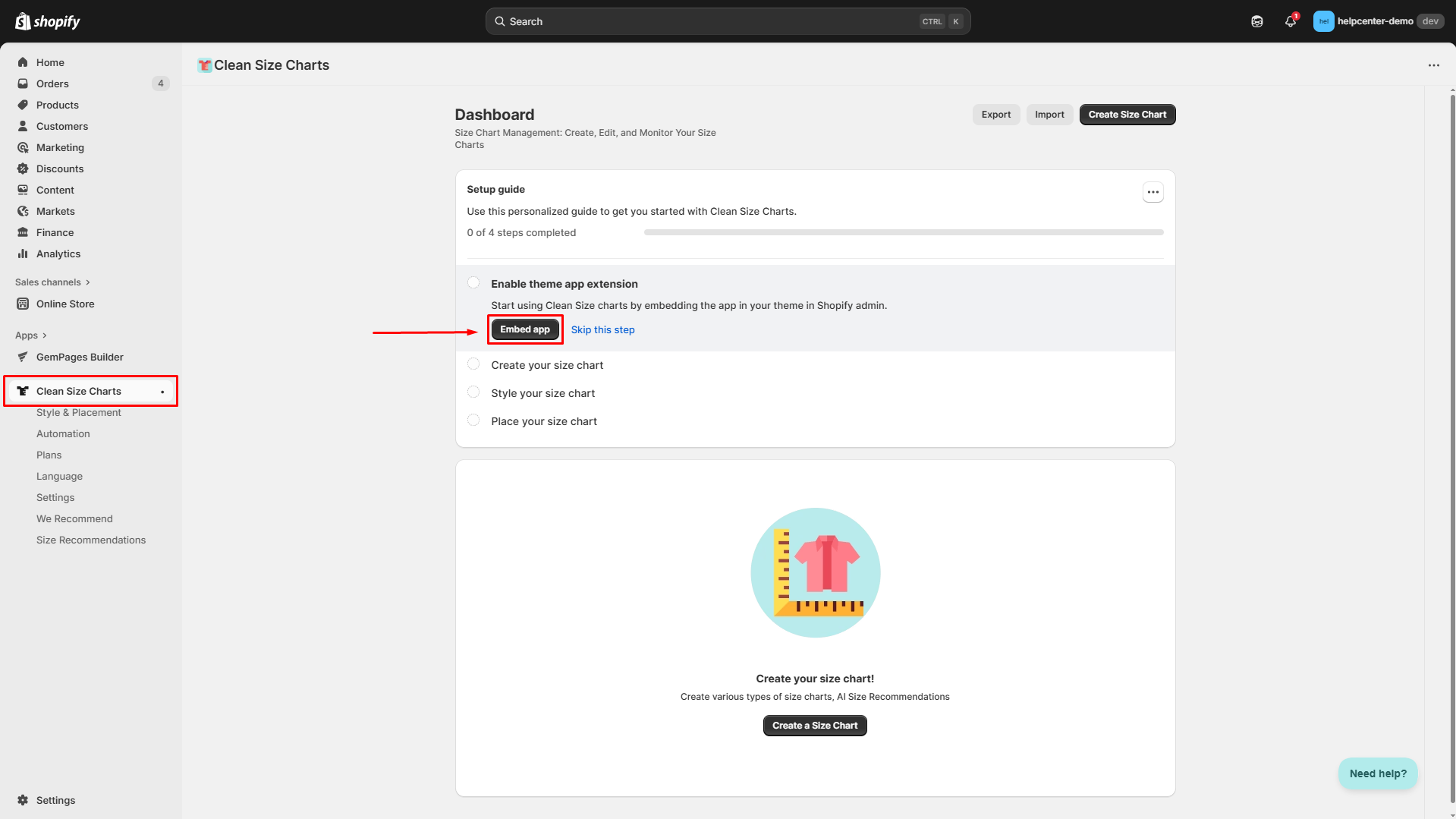The height and width of the screenshot is (819, 1456).
Task: Click the Marketing target icon
Action: coord(23,147)
